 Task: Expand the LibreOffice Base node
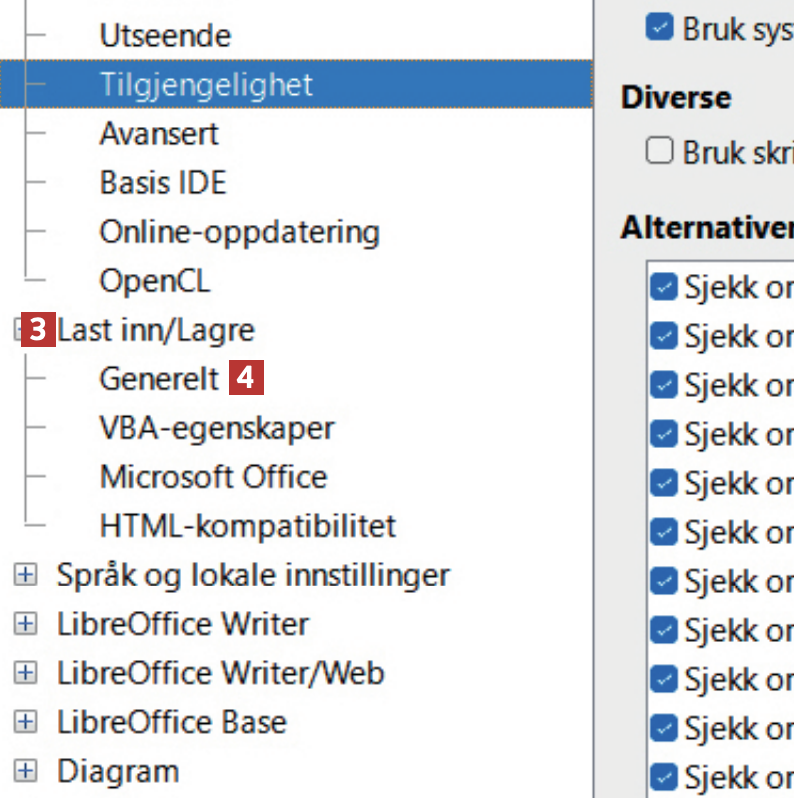pyautogui.click(x=25, y=722)
